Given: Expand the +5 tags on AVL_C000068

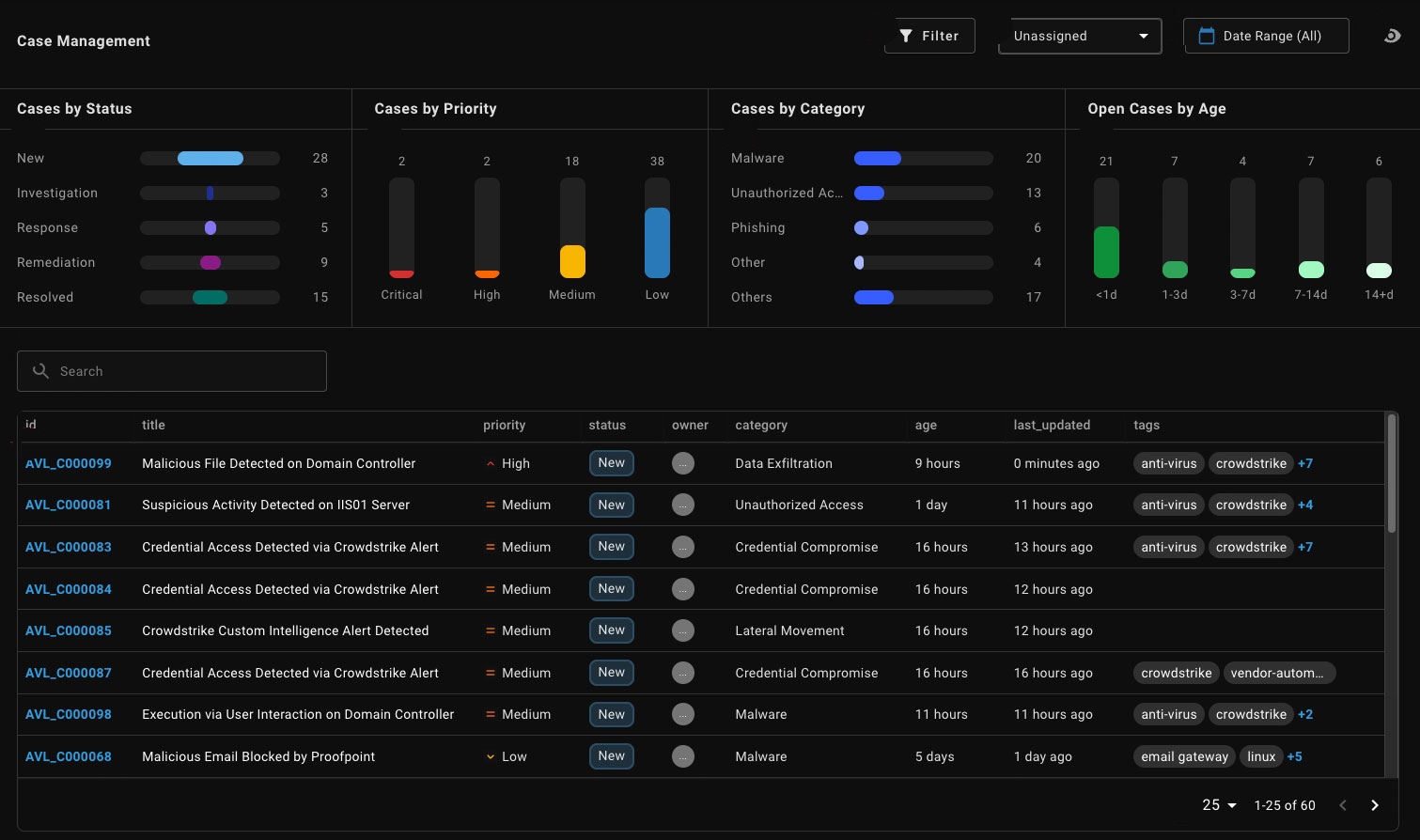Looking at the screenshot, I should 1295,756.
